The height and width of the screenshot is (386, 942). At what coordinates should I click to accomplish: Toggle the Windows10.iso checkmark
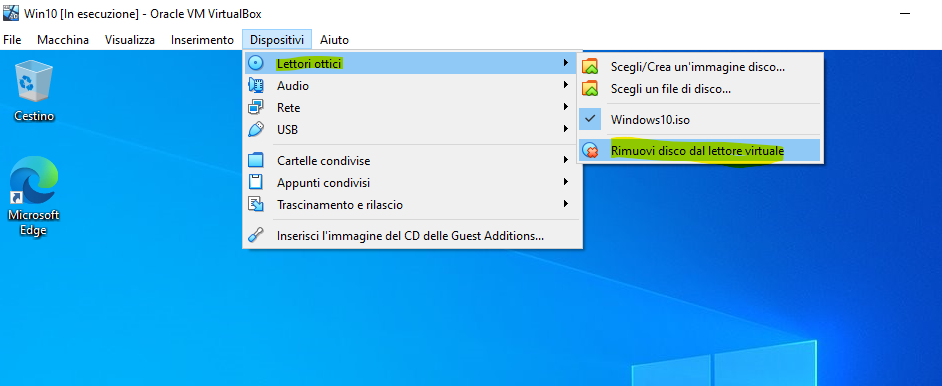coord(591,119)
